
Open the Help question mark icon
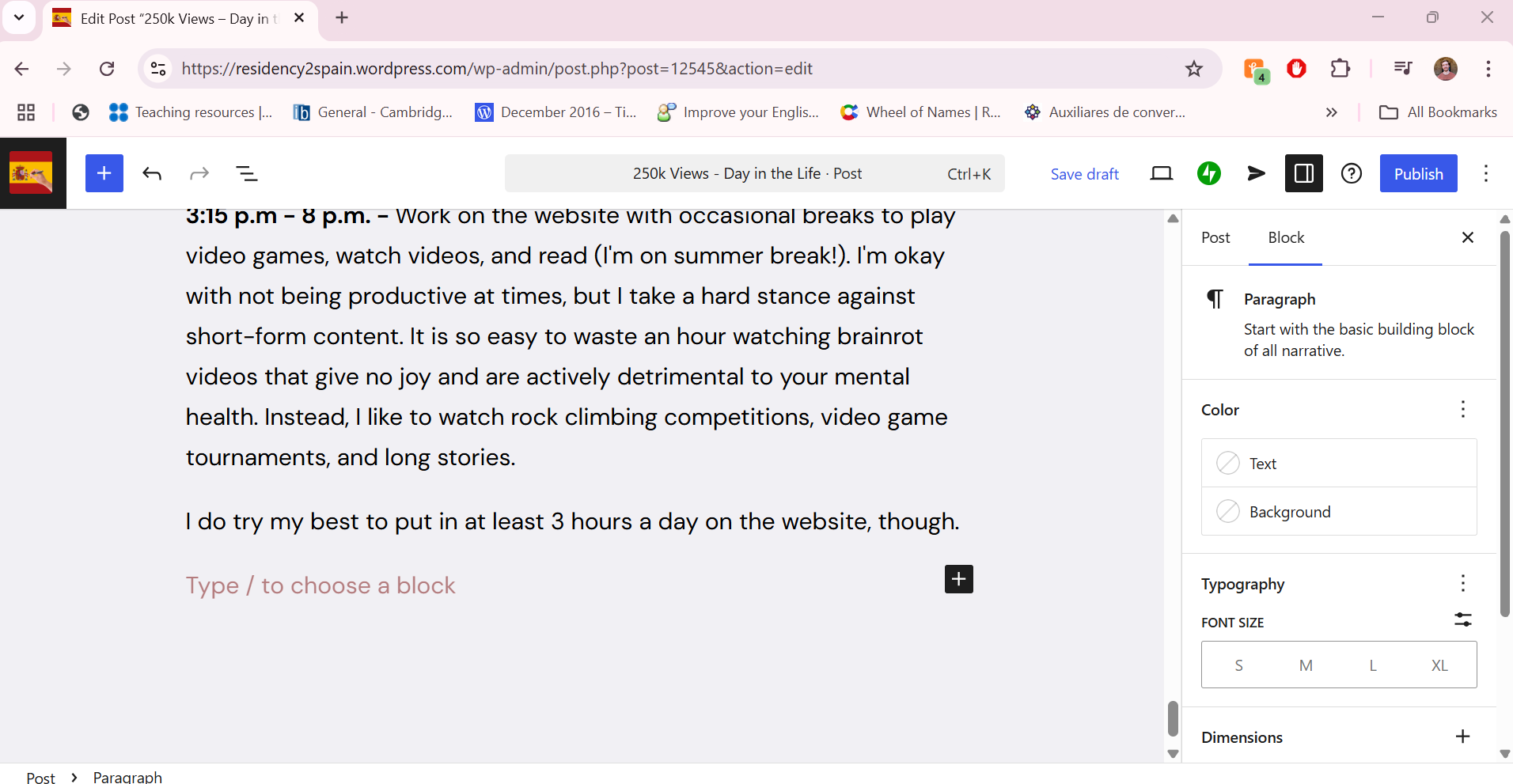click(1351, 173)
